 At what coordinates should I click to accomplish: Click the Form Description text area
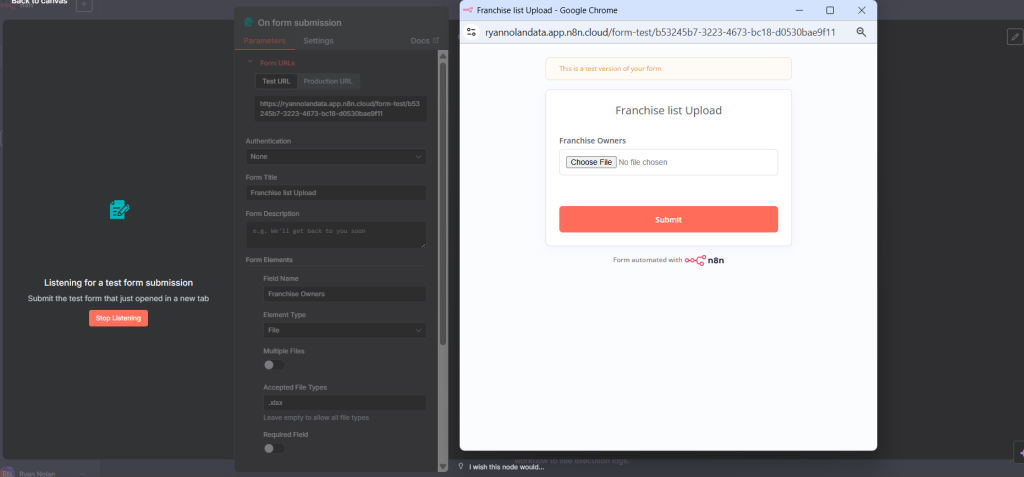click(336, 235)
